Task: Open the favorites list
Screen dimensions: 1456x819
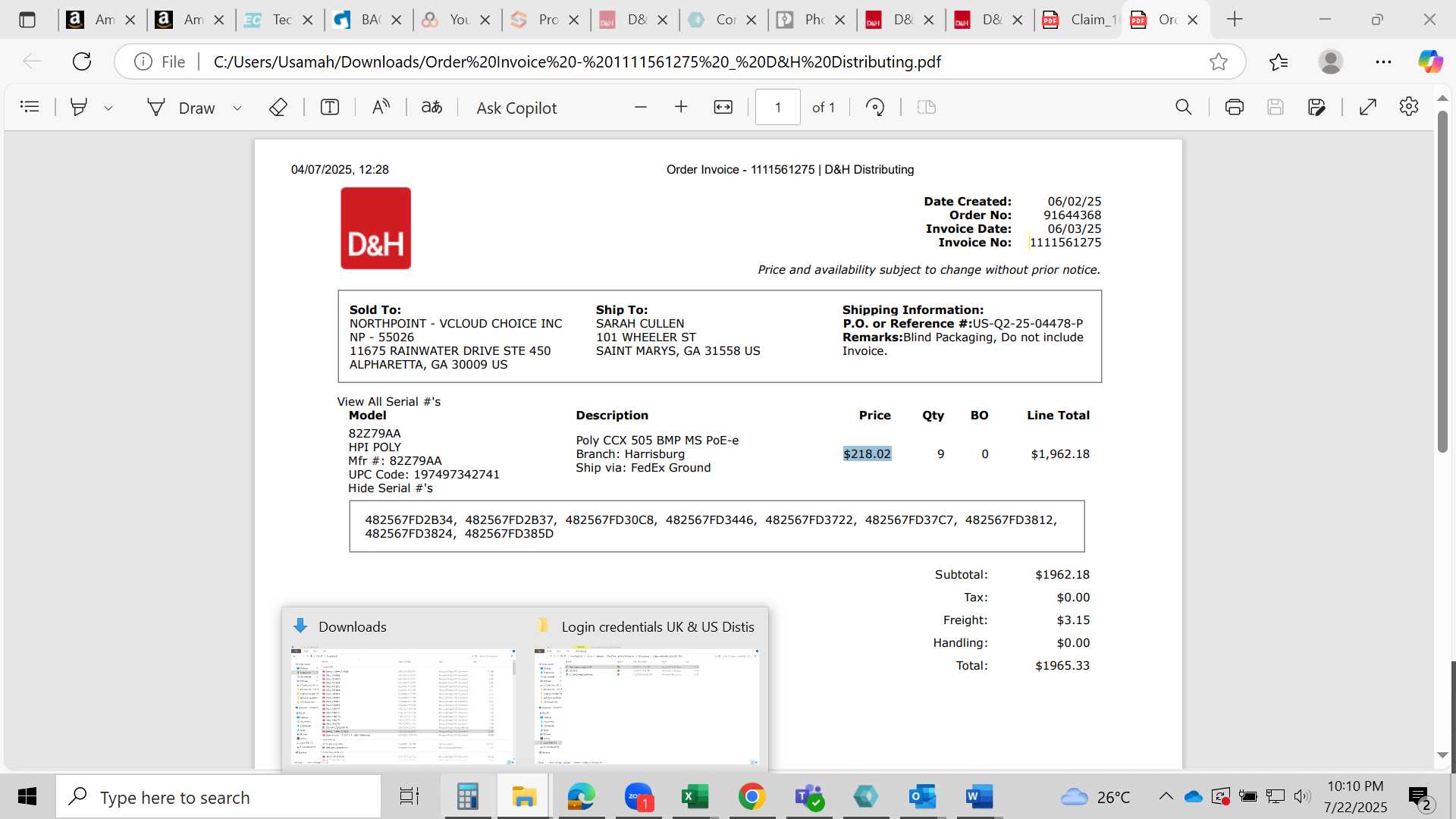Action: tap(1279, 61)
